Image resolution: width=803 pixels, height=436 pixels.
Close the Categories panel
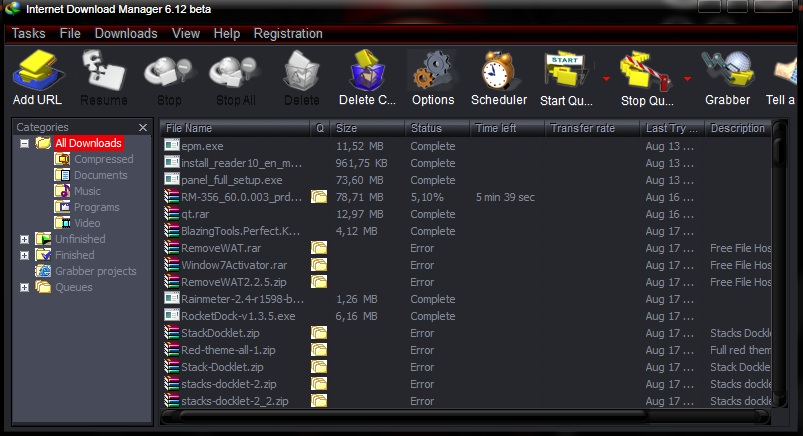[x=143, y=127]
